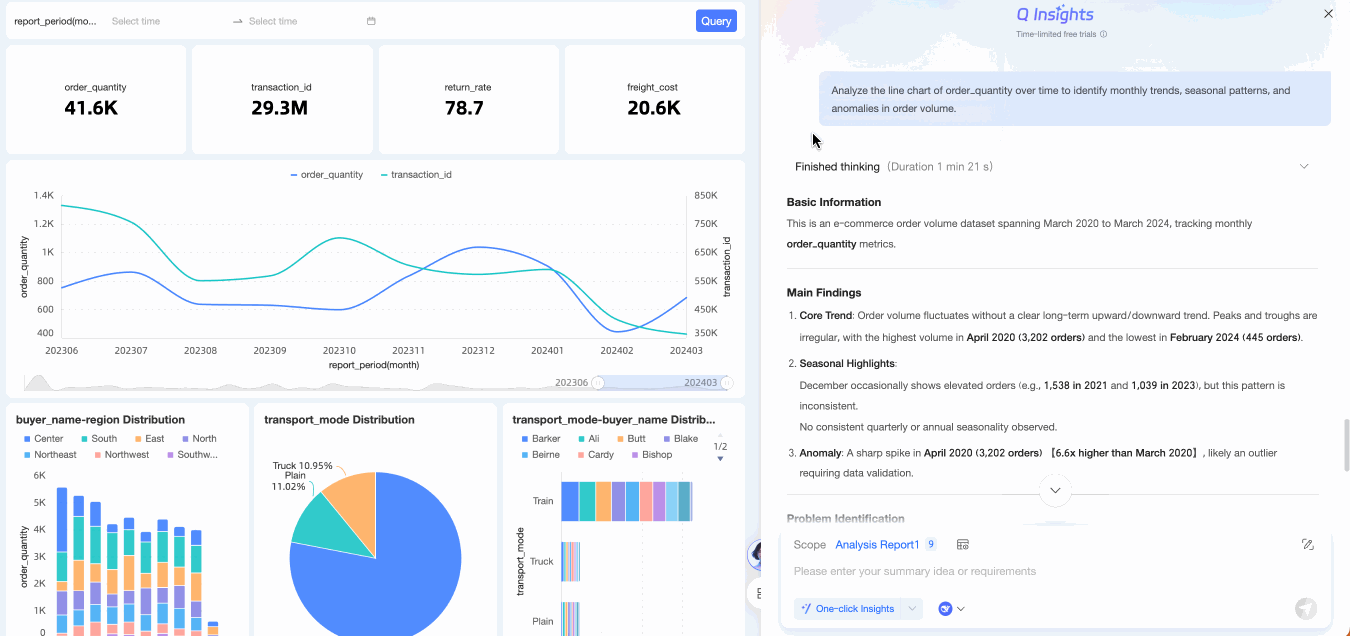This screenshot has height=636, width=1350.
Task: Toggle Cardy legend item
Action: click(x=594, y=455)
